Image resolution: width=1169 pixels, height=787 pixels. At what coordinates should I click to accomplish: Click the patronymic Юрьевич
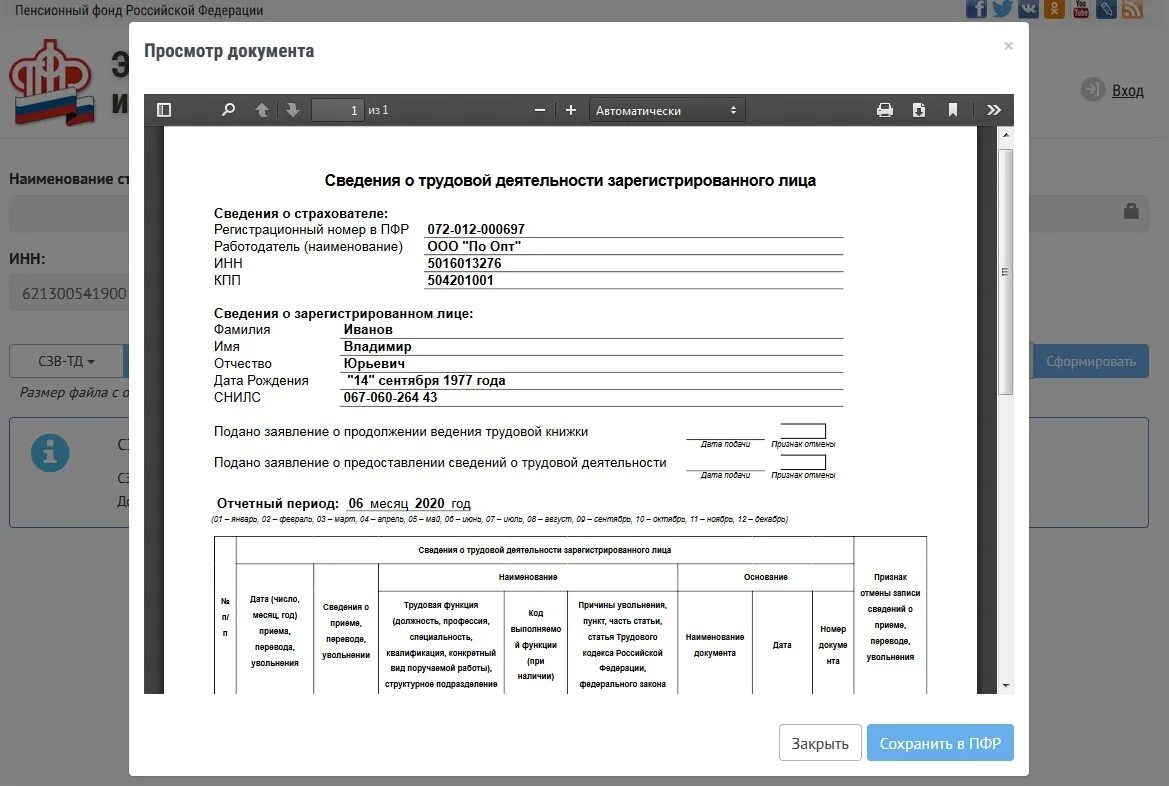[374, 364]
